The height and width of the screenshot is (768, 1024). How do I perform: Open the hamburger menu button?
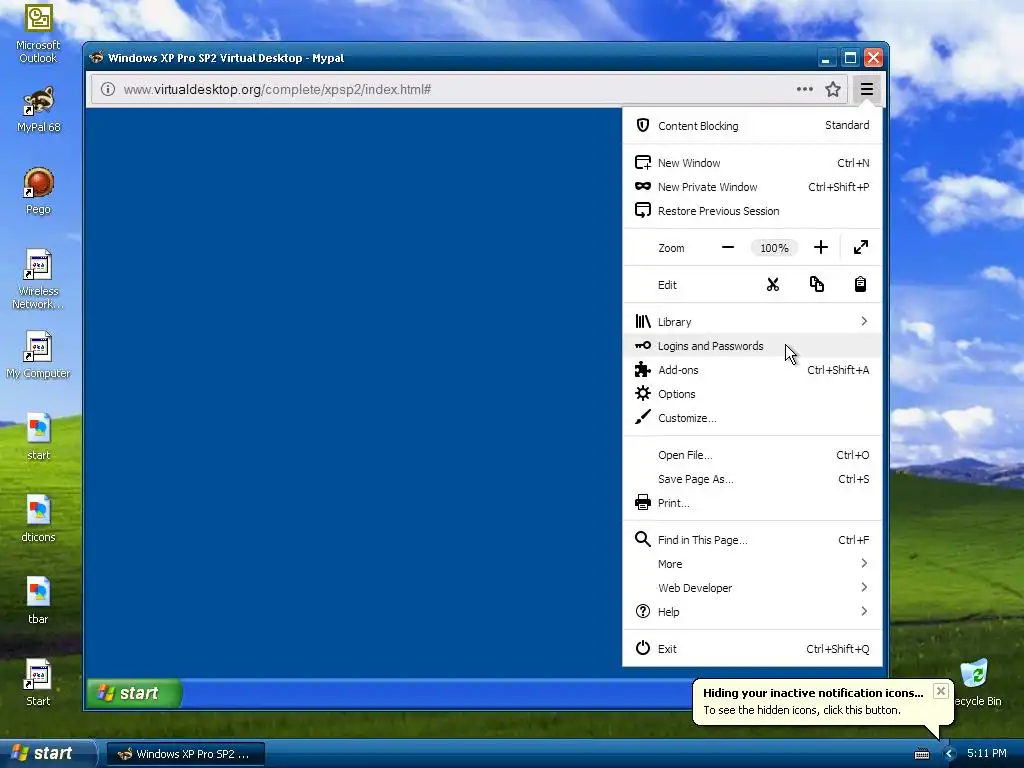coord(867,89)
